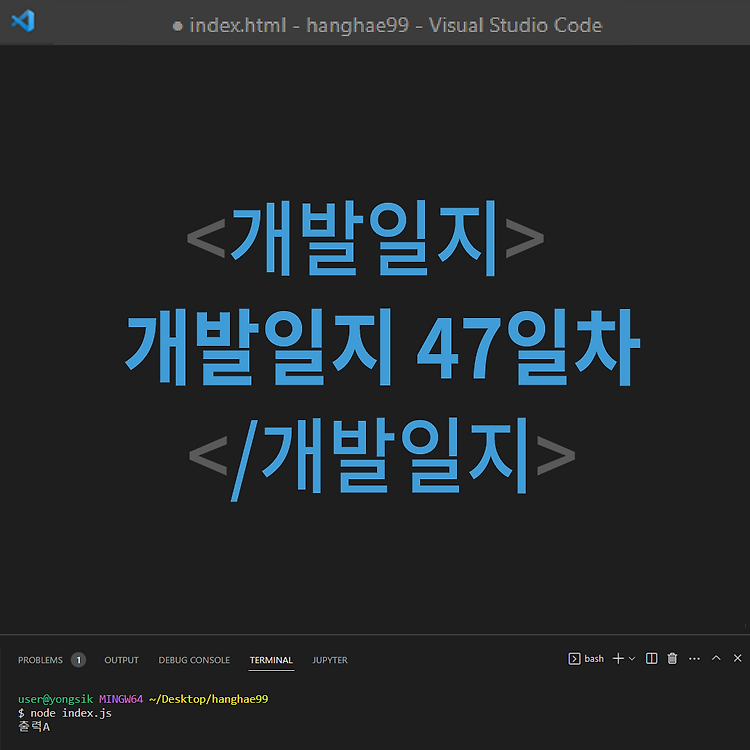Click the bash terminal profile icon
The width and height of the screenshot is (750, 750).
[574, 659]
